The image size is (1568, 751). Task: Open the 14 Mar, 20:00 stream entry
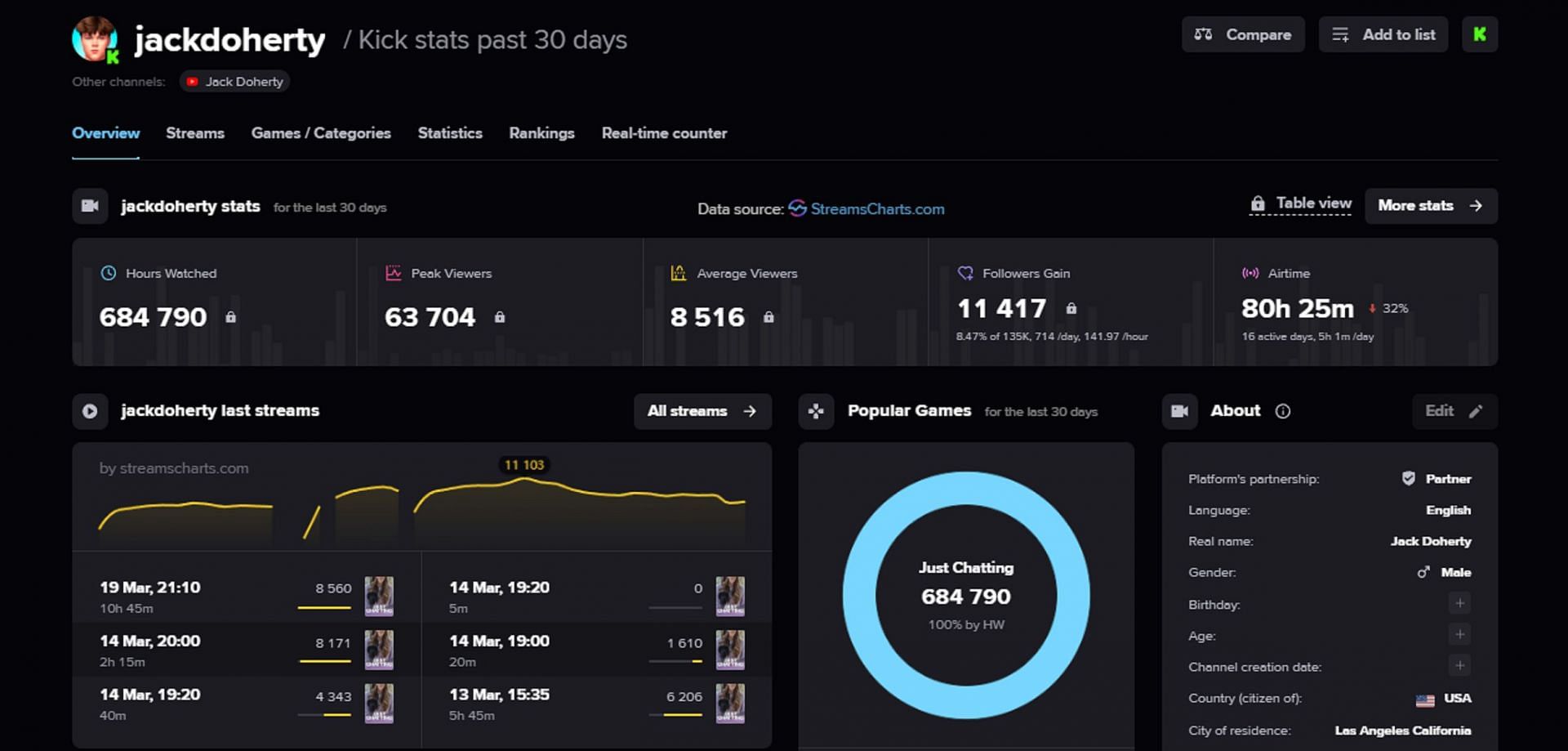[x=247, y=650]
